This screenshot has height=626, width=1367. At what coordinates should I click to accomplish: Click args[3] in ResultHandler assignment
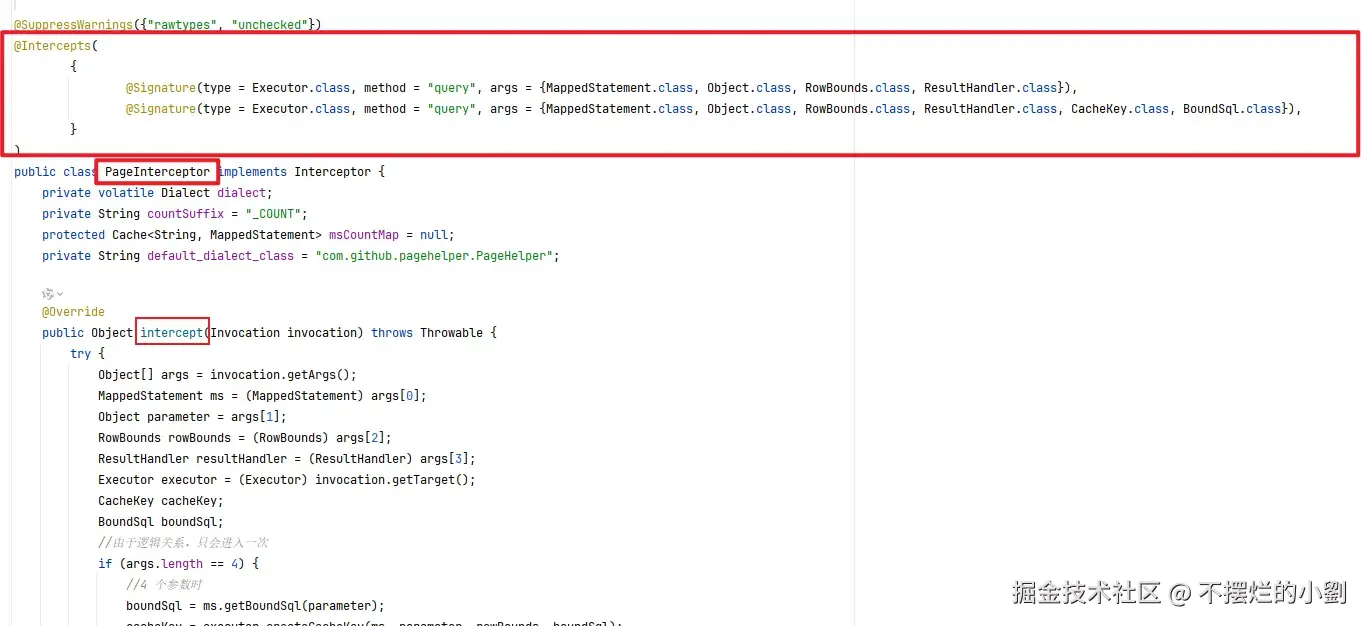coord(444,459)
